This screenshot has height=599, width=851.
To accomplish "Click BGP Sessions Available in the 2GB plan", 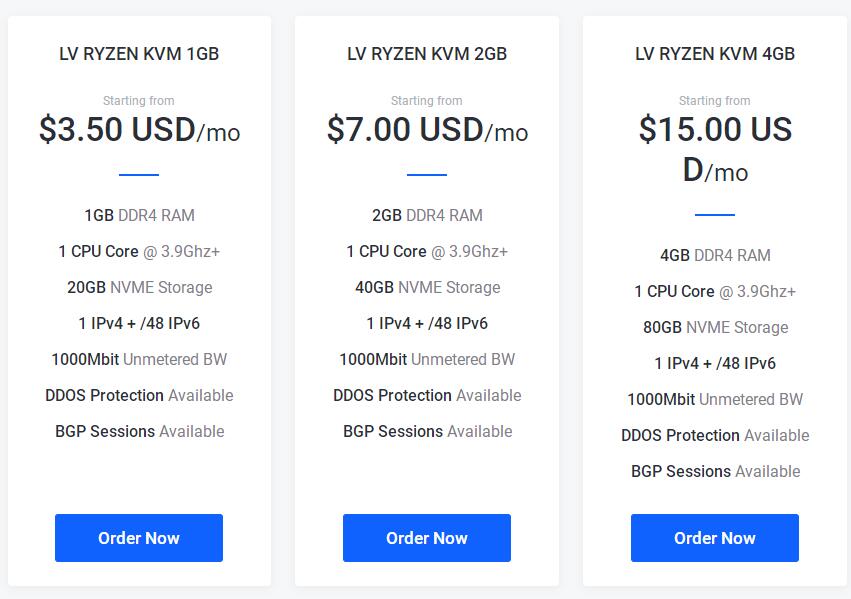I will point(428,431).
